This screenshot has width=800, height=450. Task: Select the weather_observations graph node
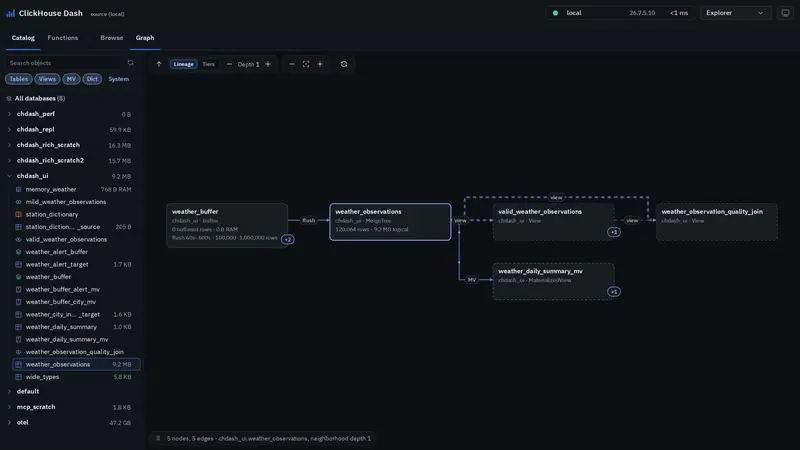point(390,222)
